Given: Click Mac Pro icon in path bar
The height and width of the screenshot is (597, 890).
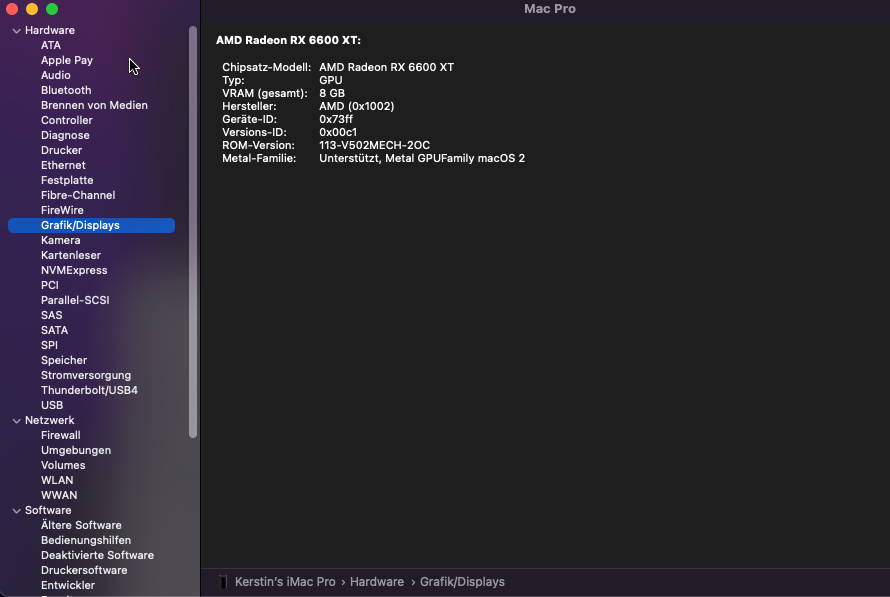Looking at the screenshot, I should pyautogui.click(x=223, y=582).
